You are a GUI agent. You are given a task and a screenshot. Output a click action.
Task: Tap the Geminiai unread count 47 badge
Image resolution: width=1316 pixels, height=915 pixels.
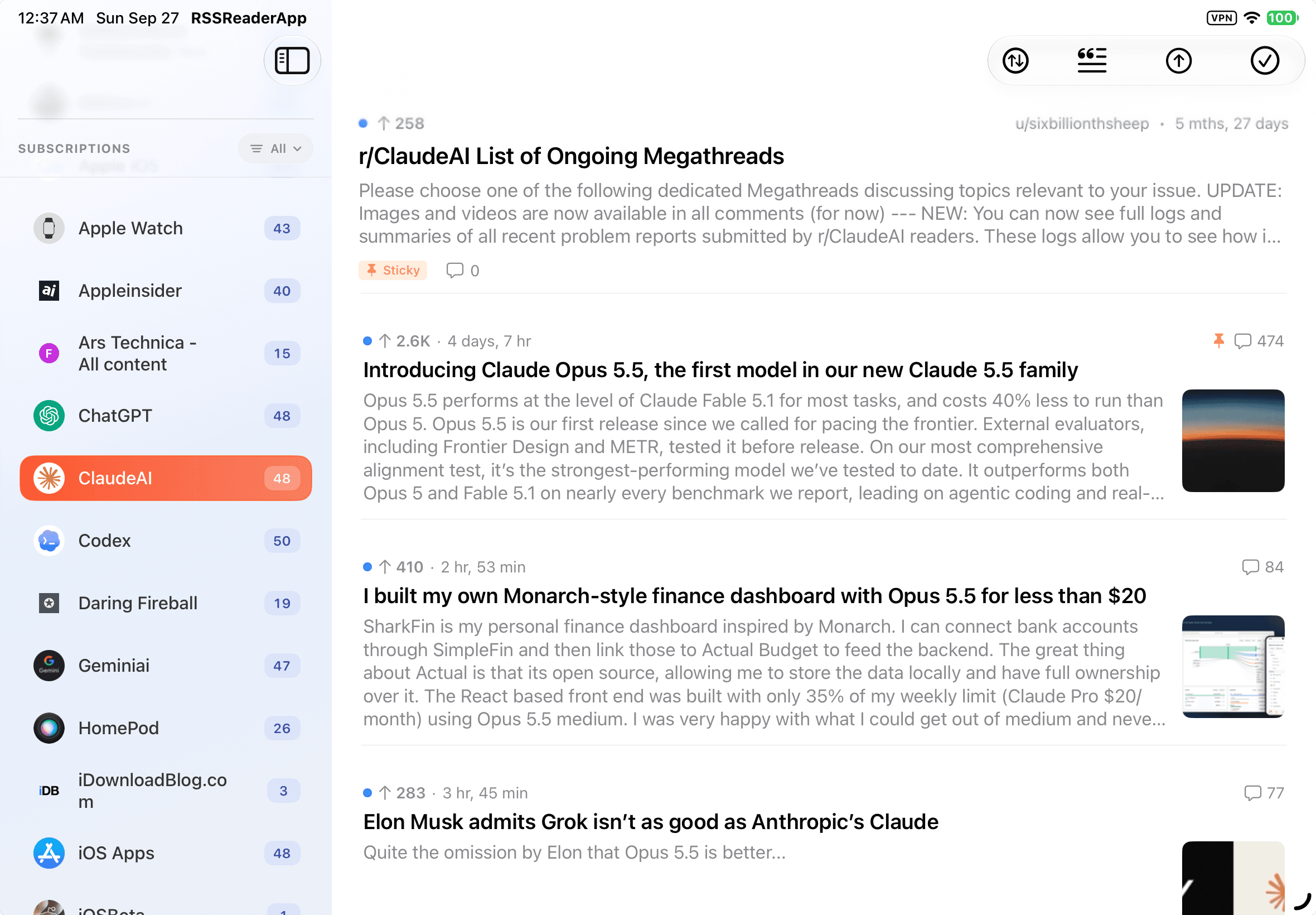click(282, 666)
